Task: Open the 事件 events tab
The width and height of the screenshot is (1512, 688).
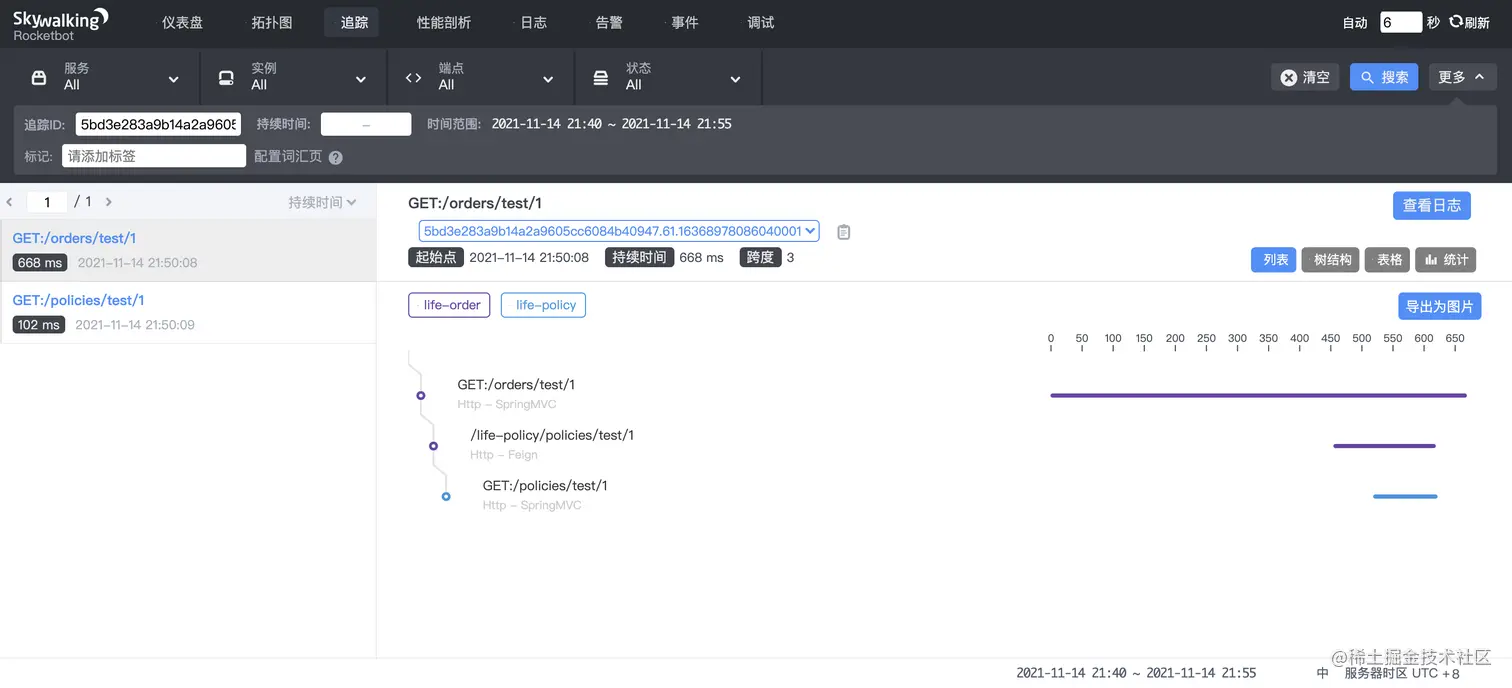Action: (684, 22)
